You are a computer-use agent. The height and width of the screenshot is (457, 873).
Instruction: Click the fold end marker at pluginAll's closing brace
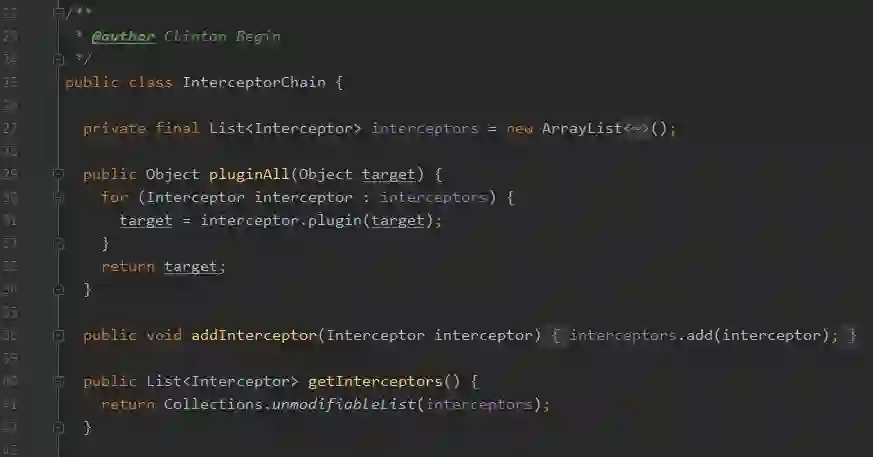click(58, 289)
